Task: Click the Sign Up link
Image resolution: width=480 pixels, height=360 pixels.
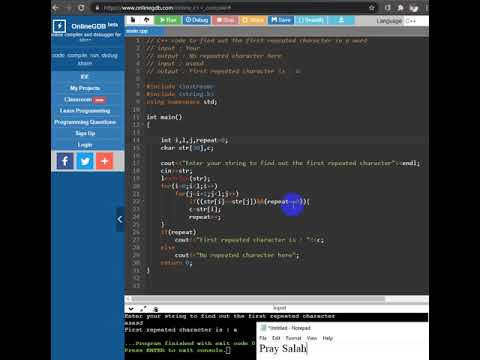Action: (x=85, y=133)
